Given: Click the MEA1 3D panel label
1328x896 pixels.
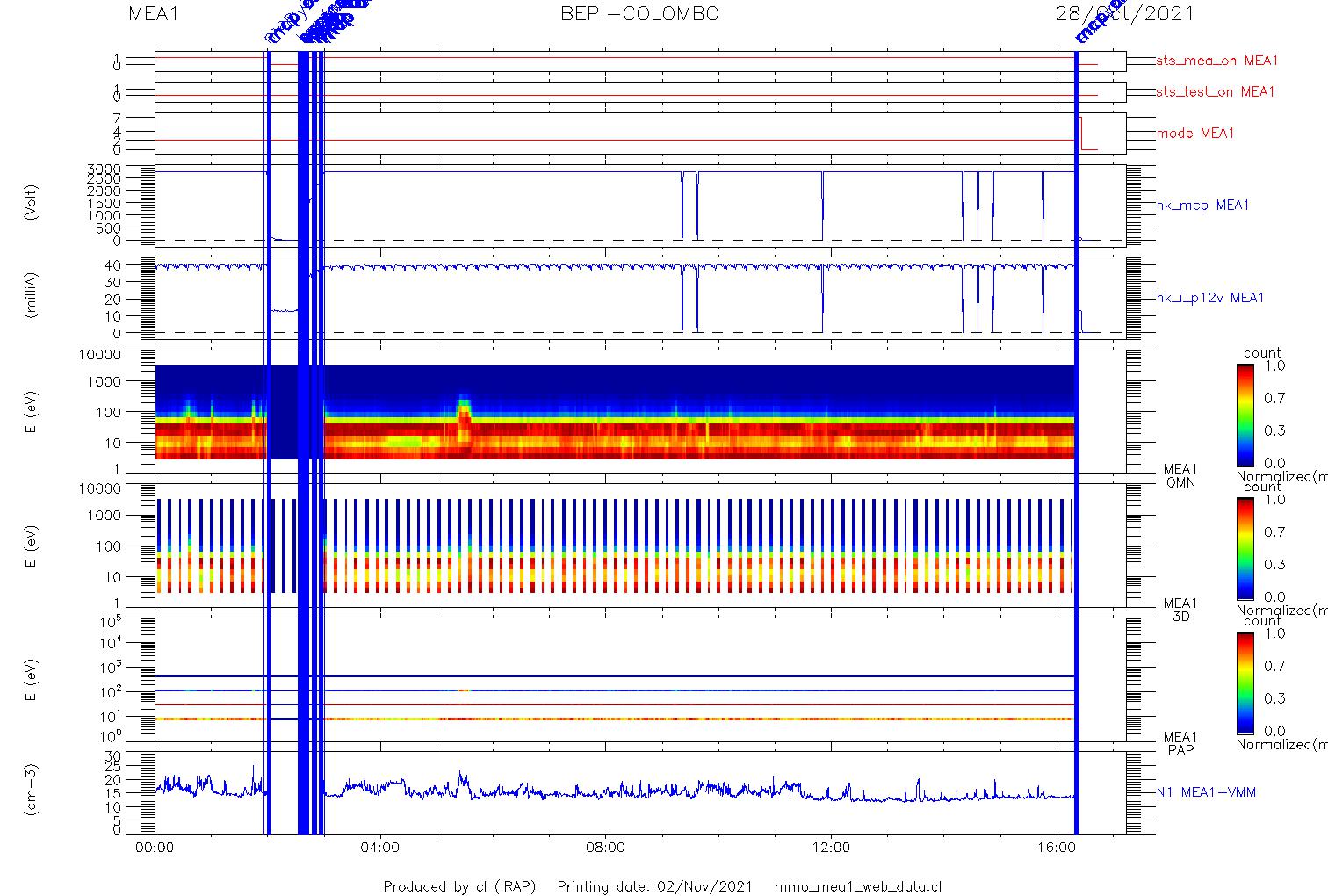Looking at the screenshot, I should pos(1180,610).
